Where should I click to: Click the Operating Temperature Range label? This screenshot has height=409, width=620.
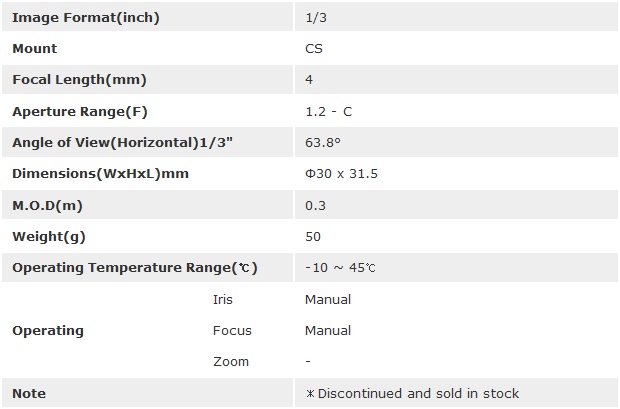(x=135, y=267)
